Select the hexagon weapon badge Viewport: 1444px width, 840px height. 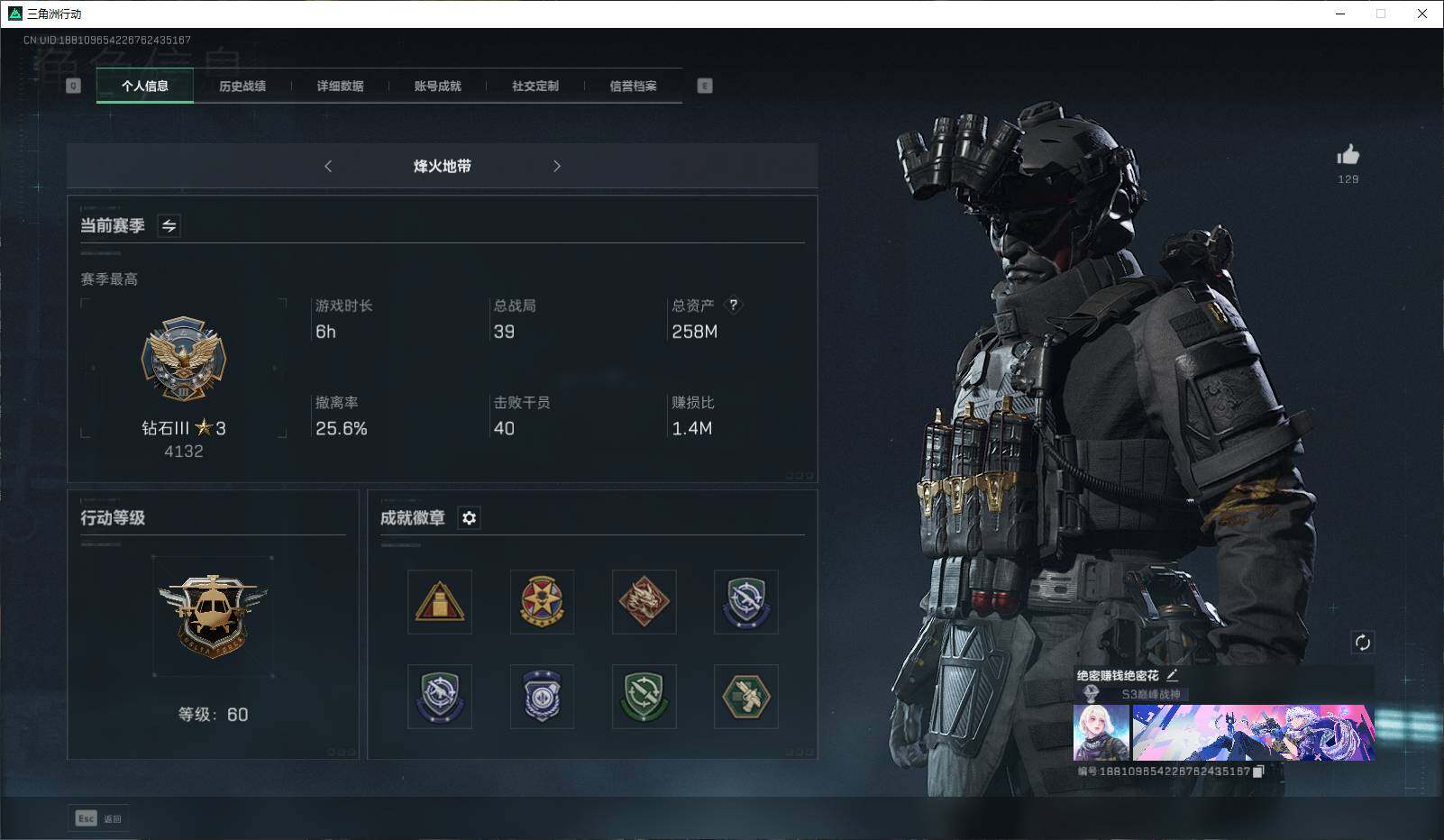[746, 697]
